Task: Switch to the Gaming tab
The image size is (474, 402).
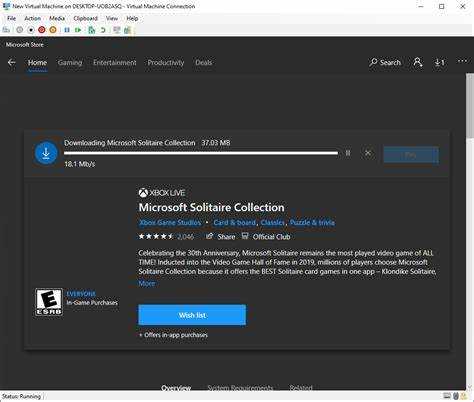Action: 70,63
